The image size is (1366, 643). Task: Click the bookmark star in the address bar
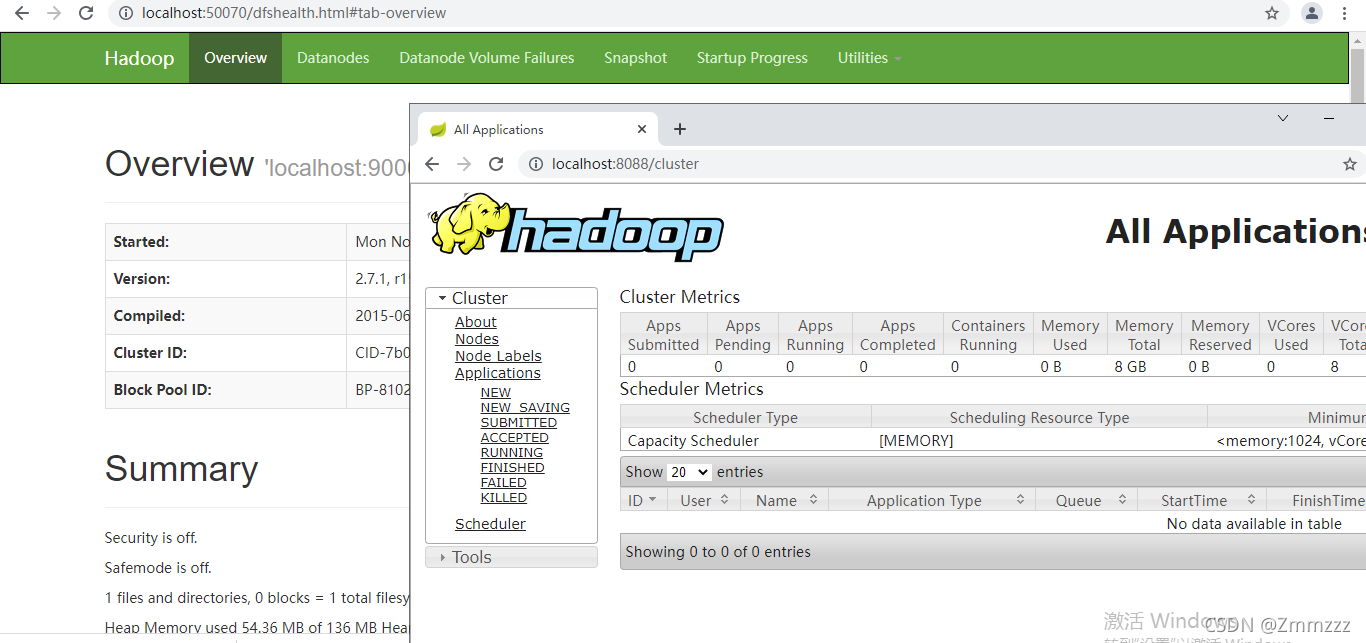[x=1271, y=13]
